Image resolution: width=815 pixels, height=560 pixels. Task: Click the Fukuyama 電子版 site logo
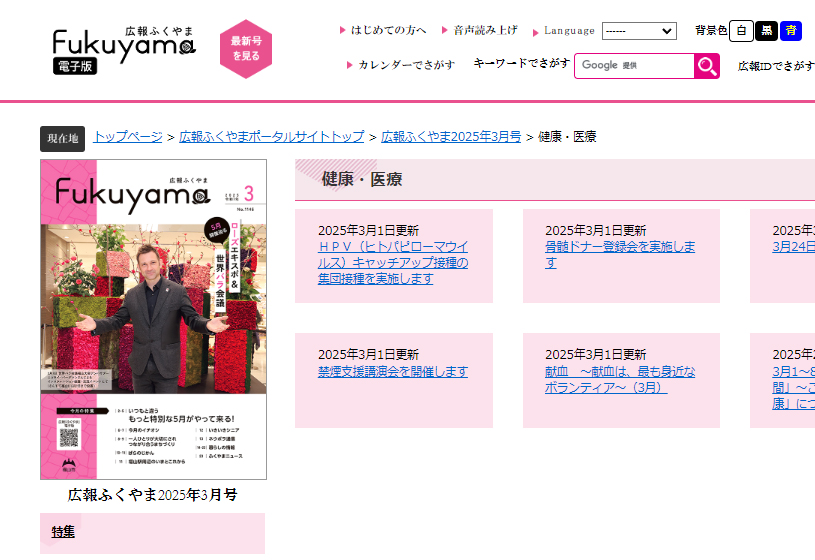pos(124,50)
